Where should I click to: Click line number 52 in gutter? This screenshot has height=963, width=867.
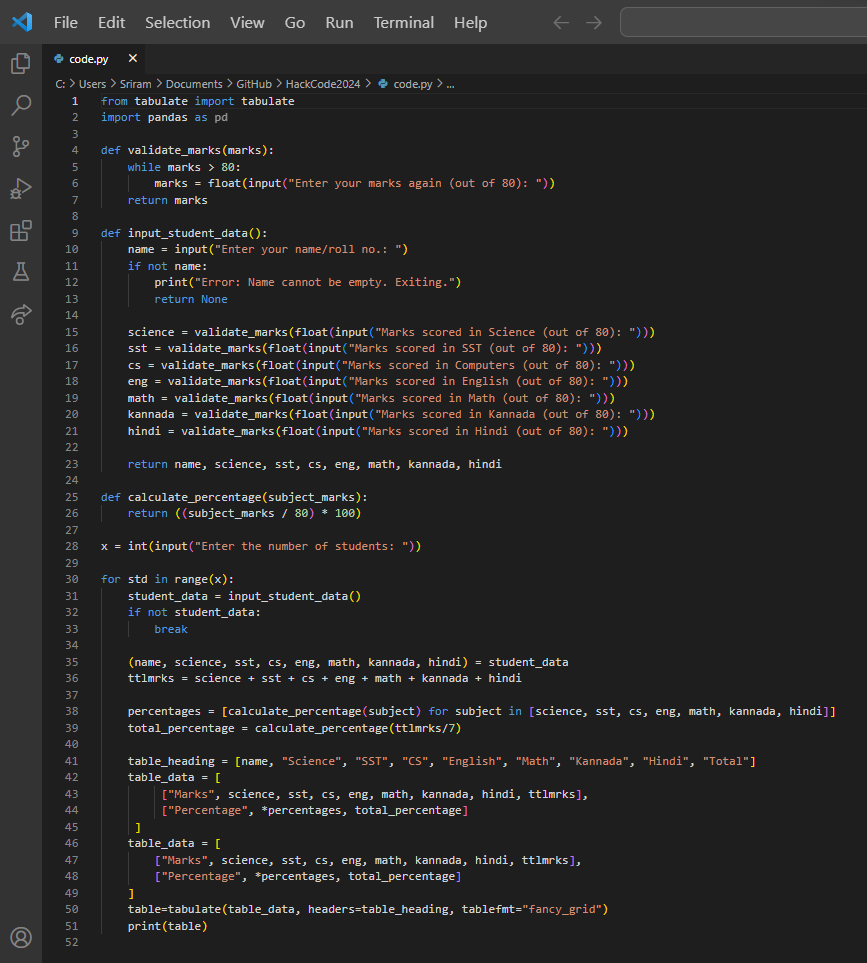tap(72, 942)
